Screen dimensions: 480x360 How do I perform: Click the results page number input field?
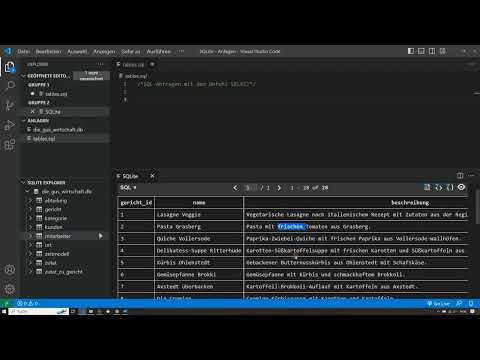[x=250, y=188]
